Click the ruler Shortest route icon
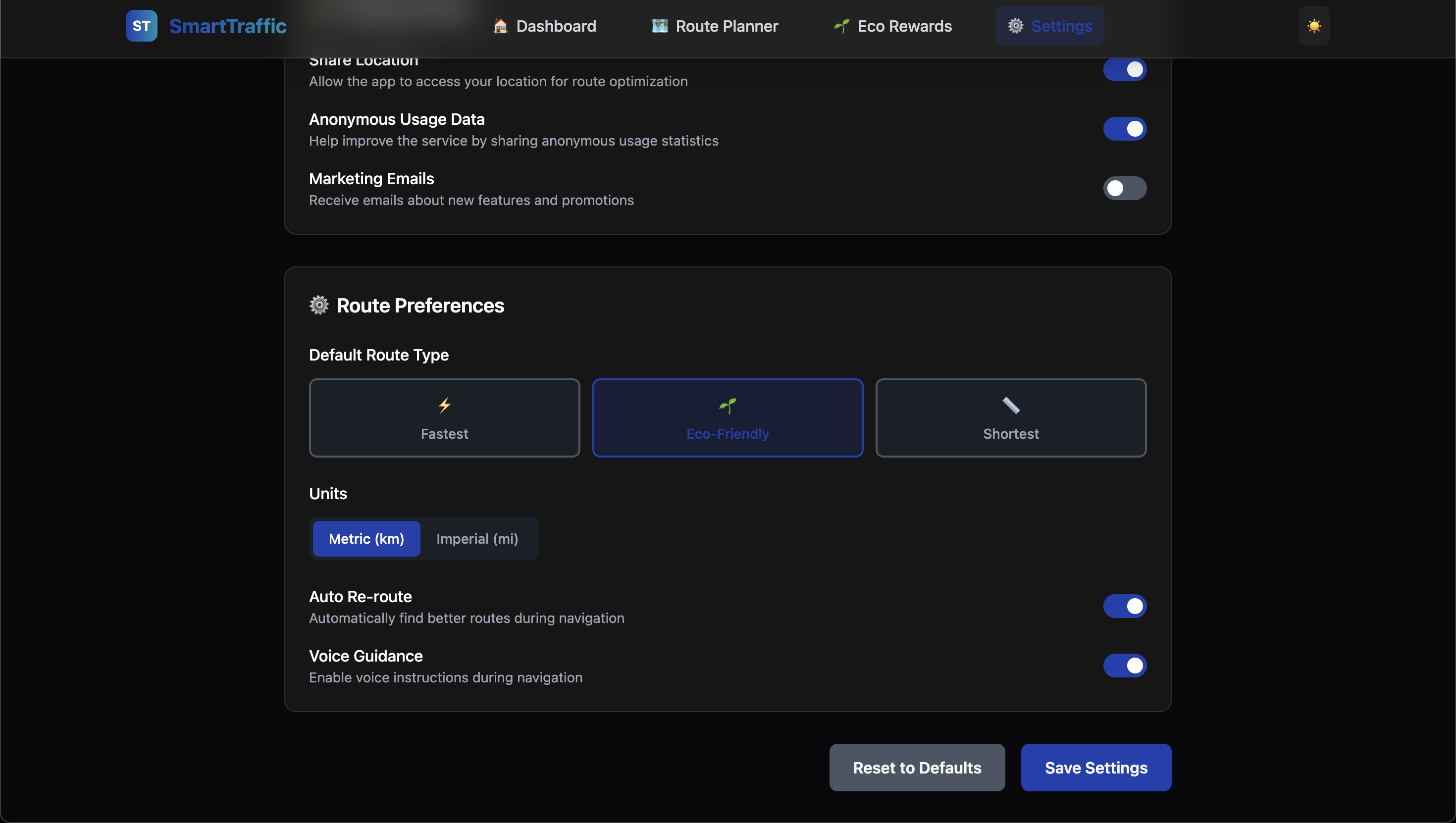This screenshot has width=1456, height=823. pyautogui.click(x=1011, y=405)
